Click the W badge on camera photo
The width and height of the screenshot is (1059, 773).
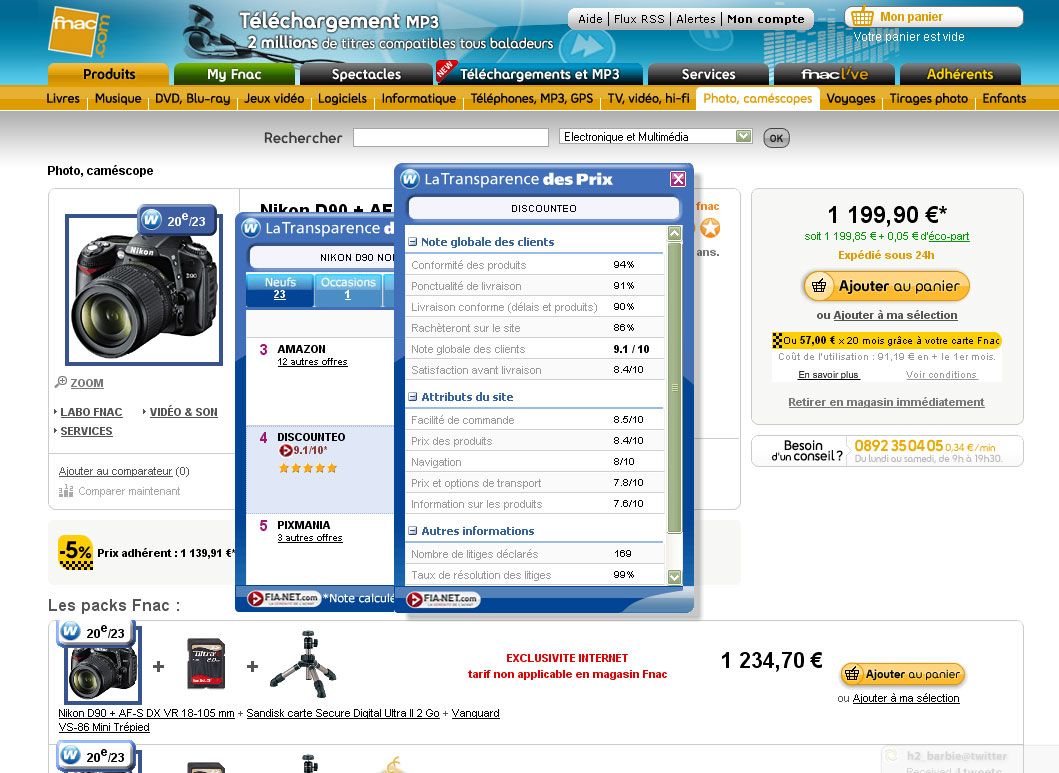point(151,219)
